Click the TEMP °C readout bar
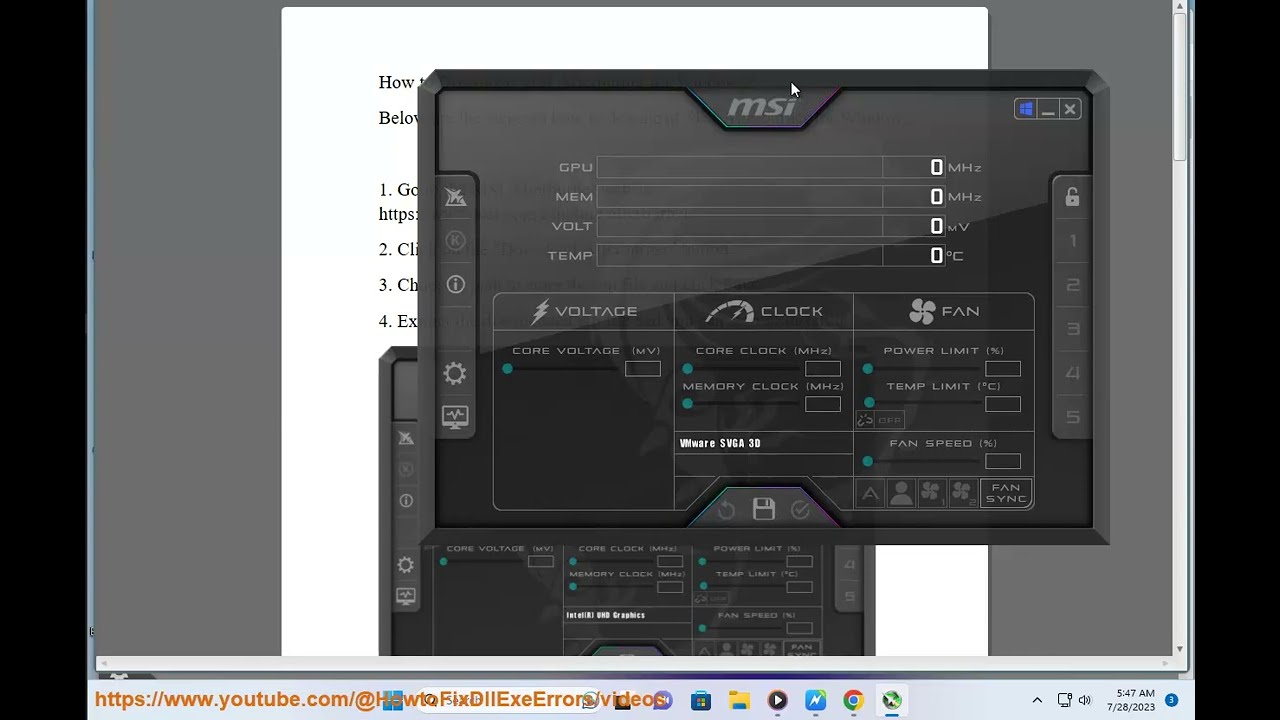The height and width of the screenshot is (720, 1280). tap(770, 255)
